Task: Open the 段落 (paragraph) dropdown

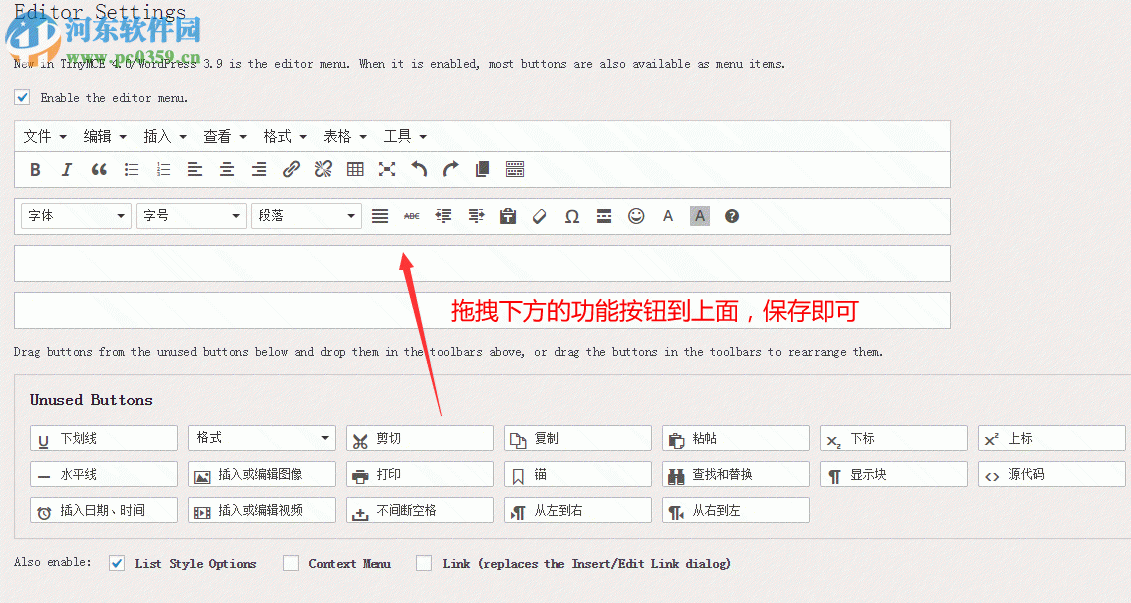Action: click(x=305, y=216)
